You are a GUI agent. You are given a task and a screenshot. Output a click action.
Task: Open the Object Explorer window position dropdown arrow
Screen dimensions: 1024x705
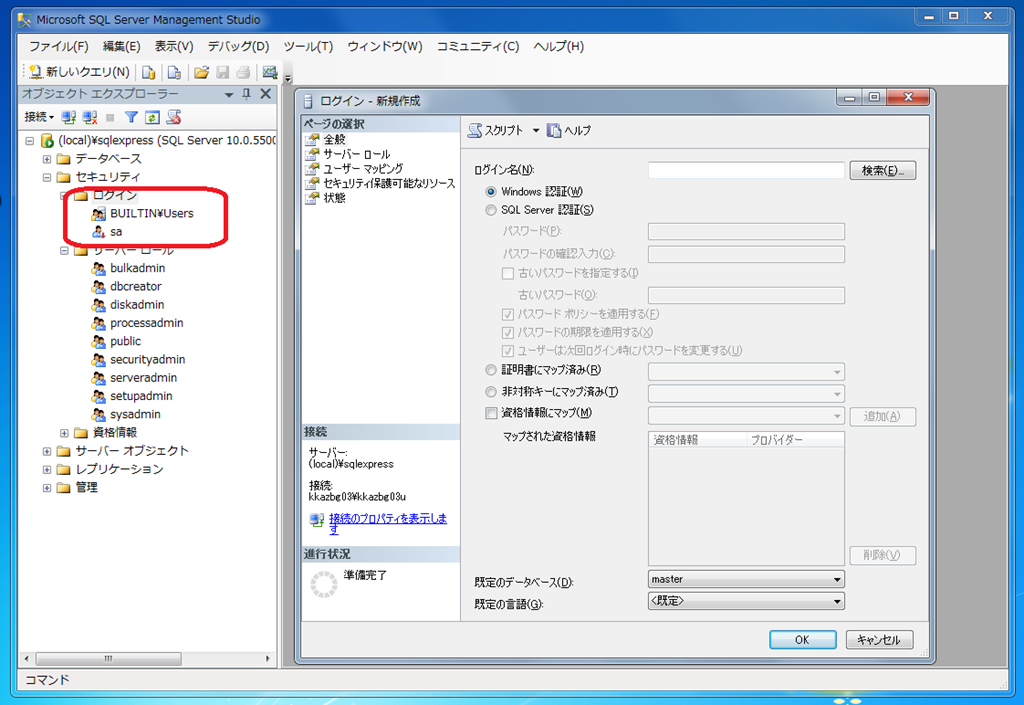(229, 95)
